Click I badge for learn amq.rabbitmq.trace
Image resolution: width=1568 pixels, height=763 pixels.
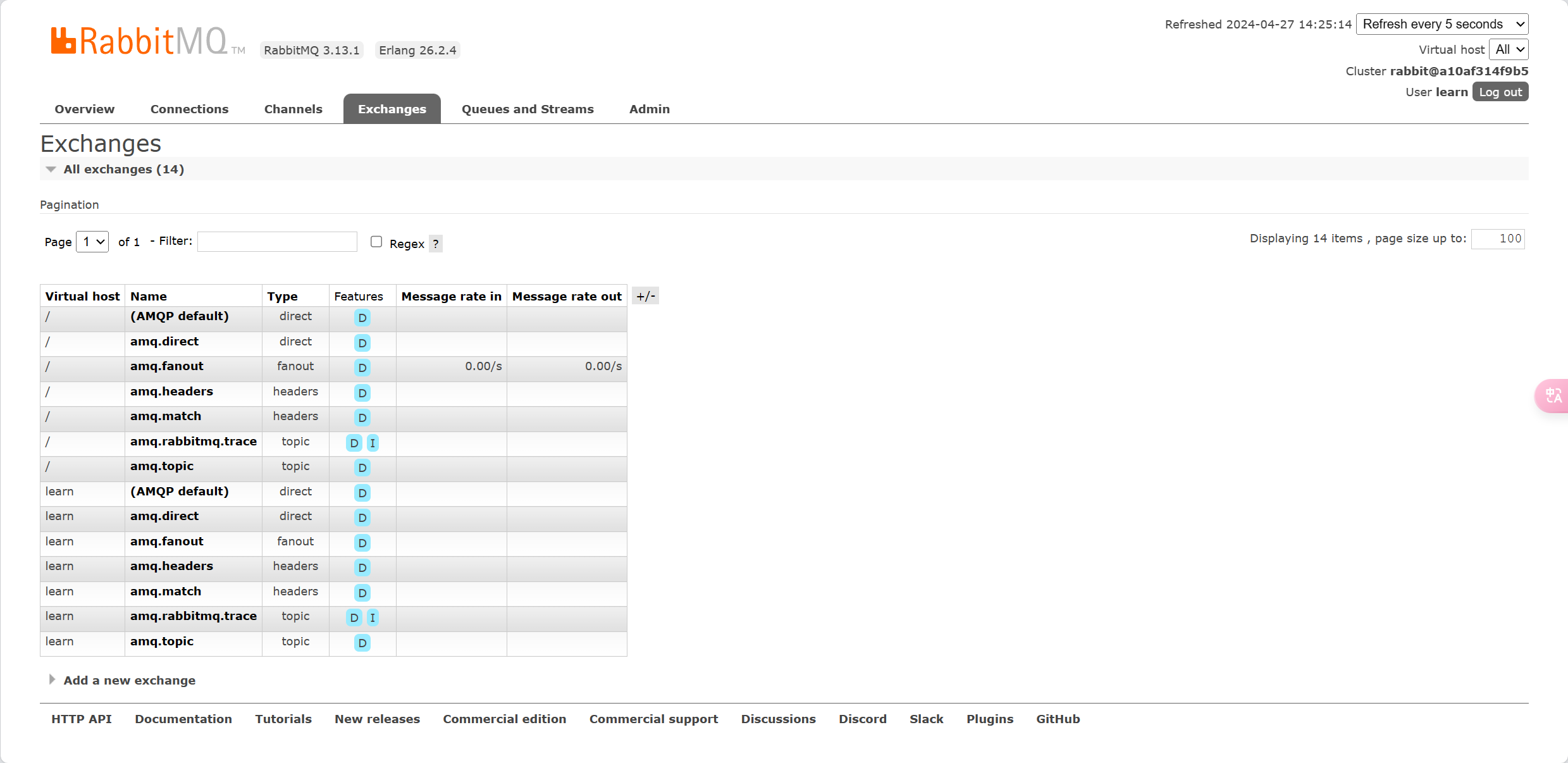pos(373,617)
